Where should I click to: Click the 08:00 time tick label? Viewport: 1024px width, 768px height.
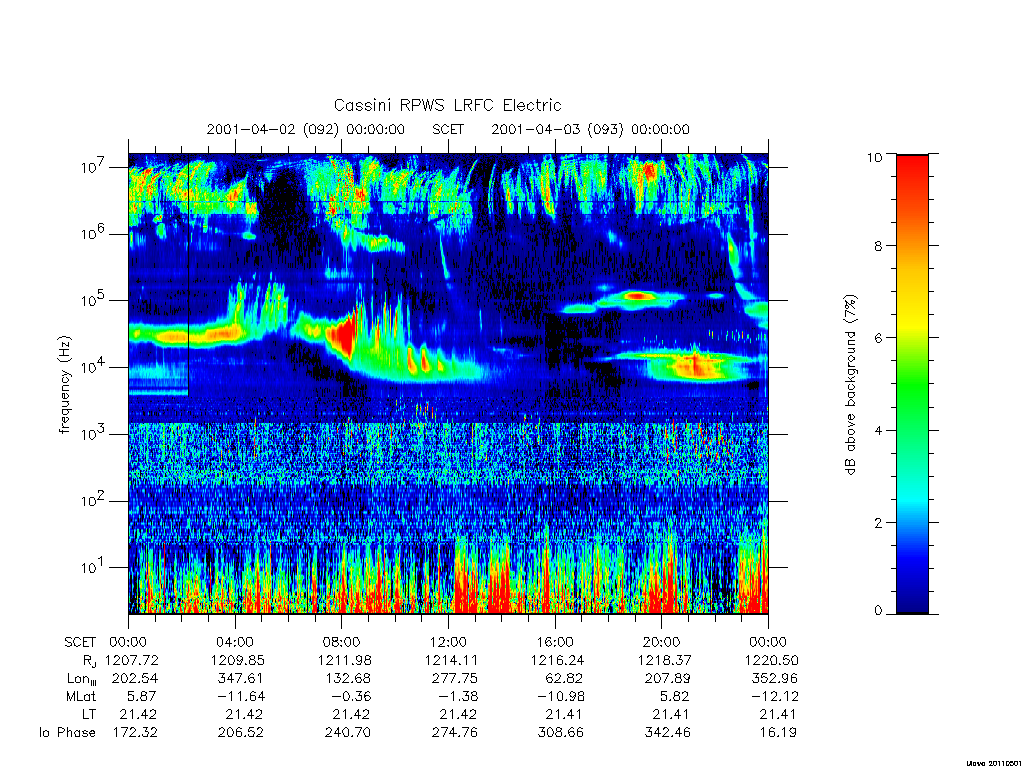tap(342, 643)
